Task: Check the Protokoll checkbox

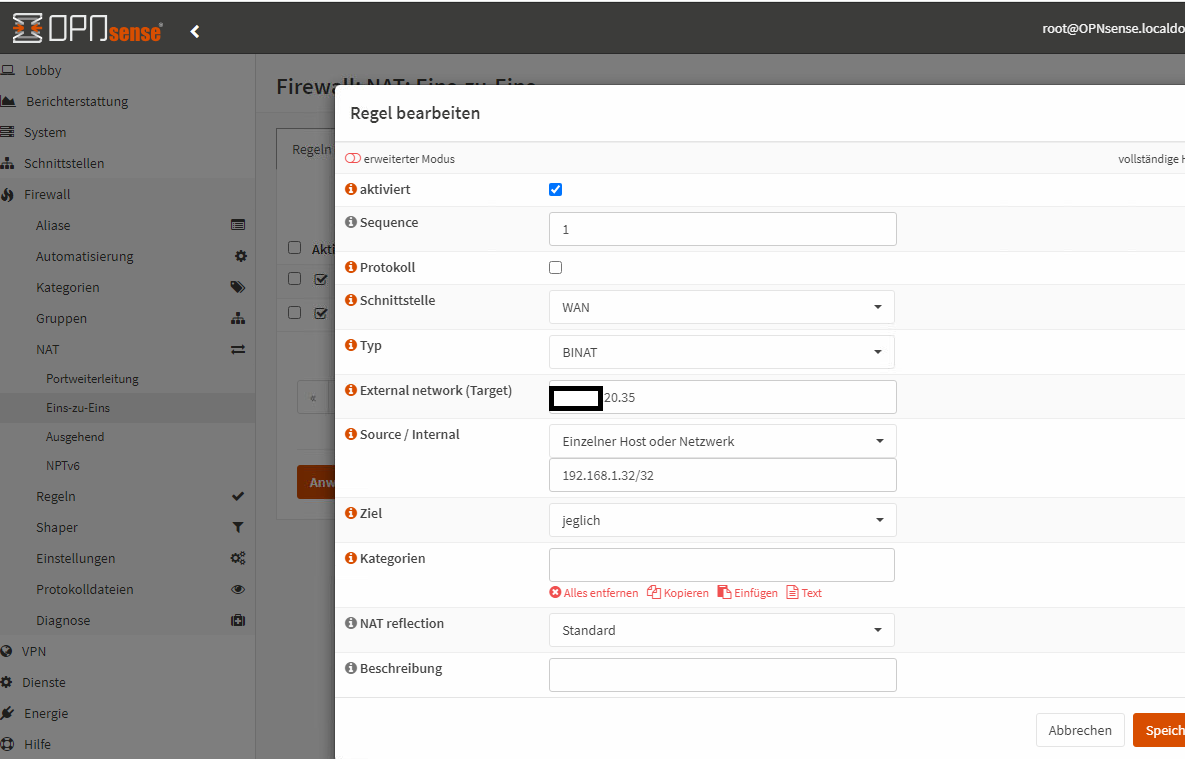Action: [x=555, y=268]
